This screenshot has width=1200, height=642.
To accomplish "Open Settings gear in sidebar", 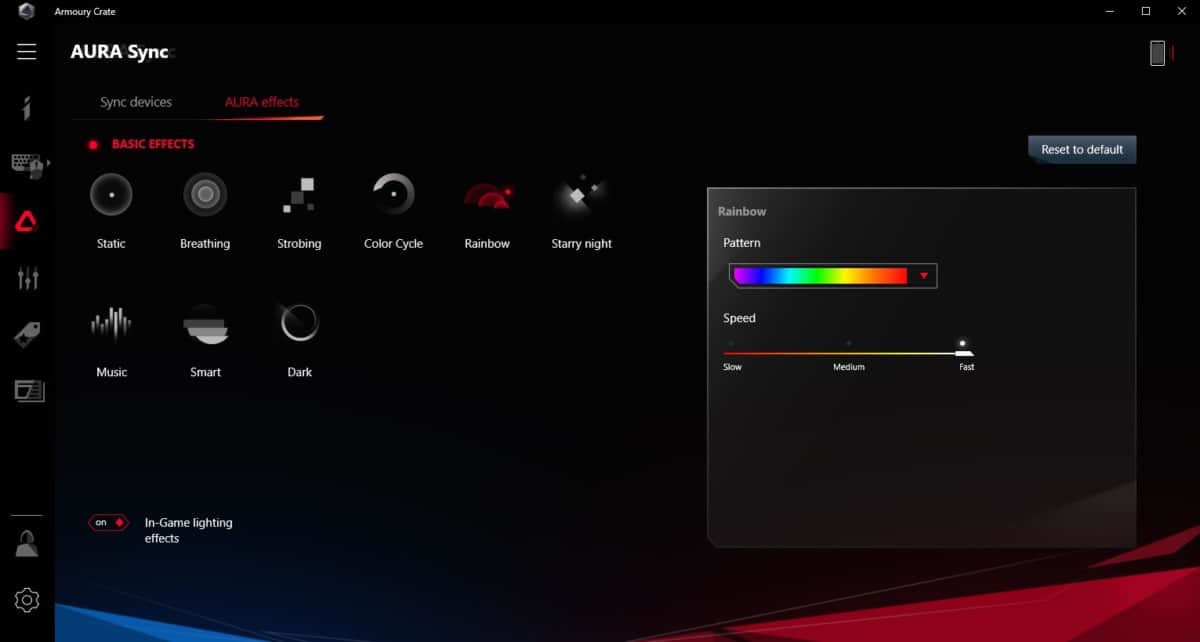I will point(27,600).
